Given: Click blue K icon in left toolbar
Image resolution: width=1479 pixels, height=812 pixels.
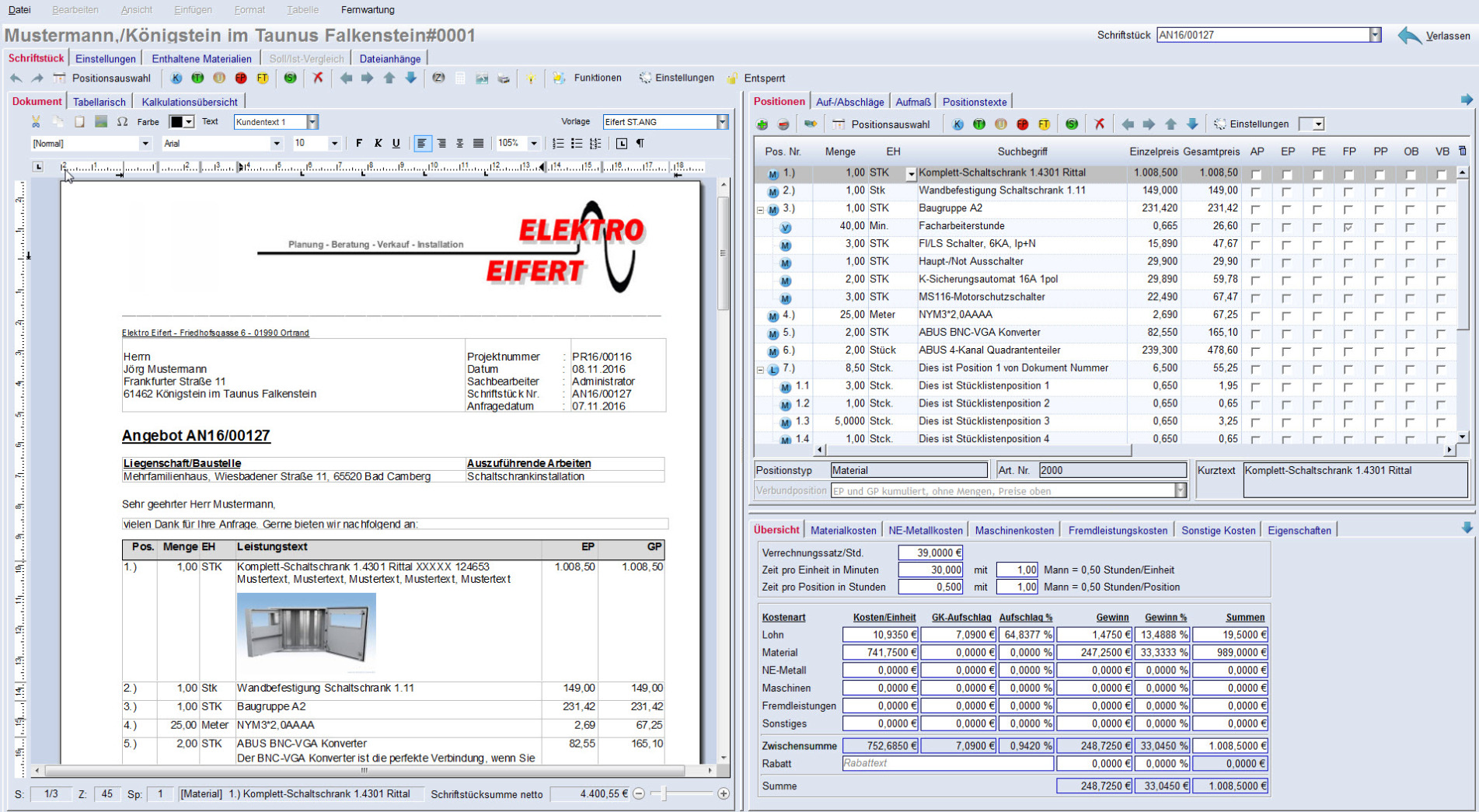Looking at the screenshot, I should (176, 78).
